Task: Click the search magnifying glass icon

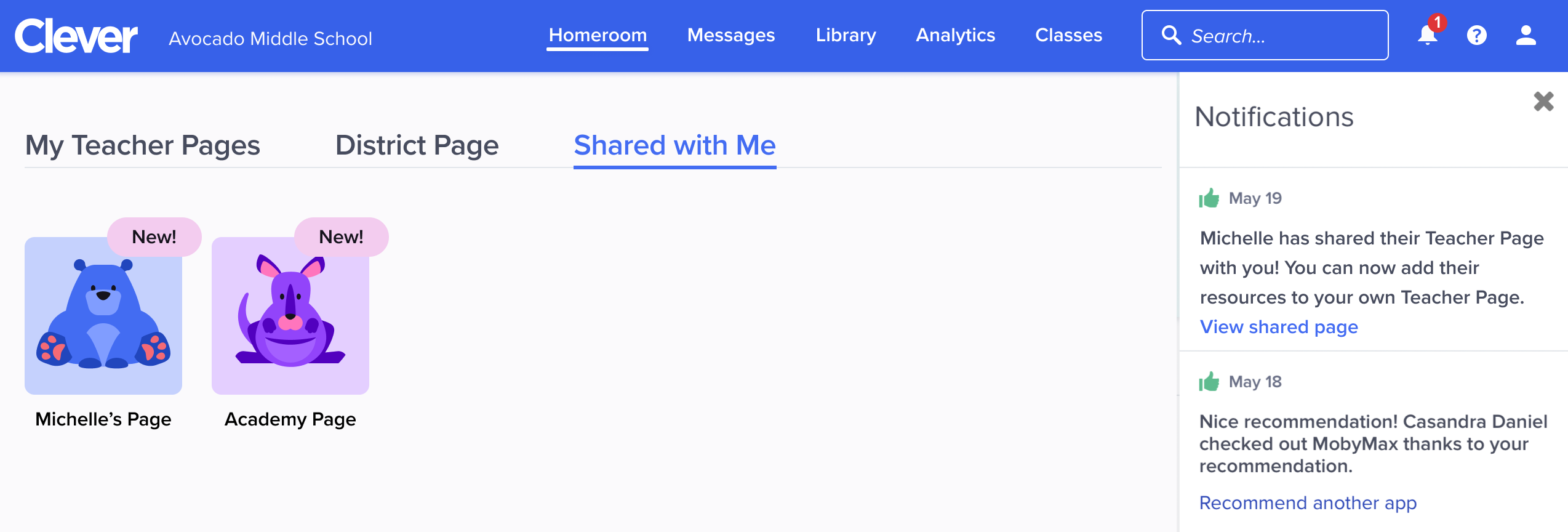Action: pos(1171,36)
